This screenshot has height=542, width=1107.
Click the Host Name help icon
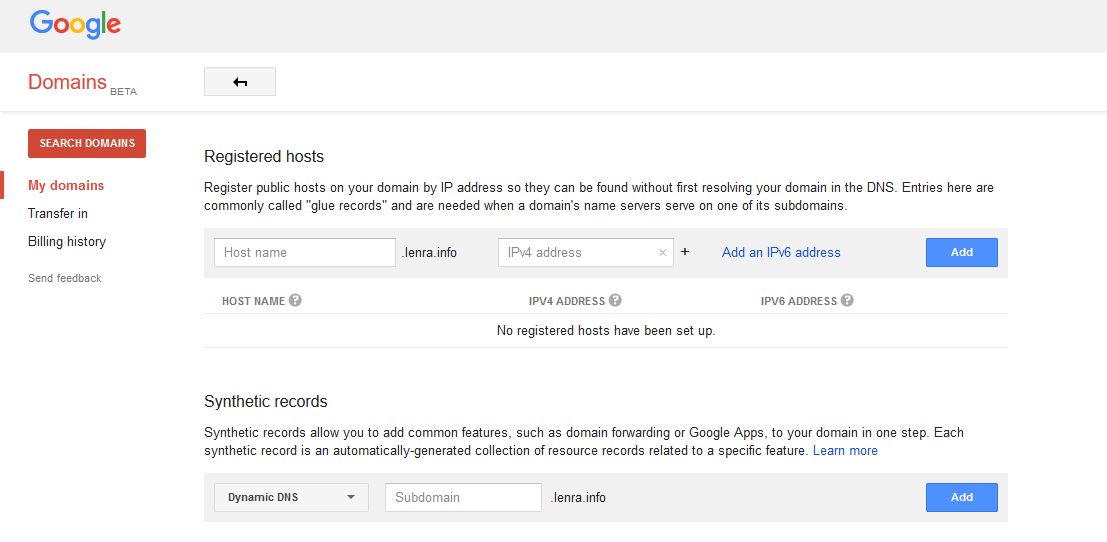pyautogui.click(x=296, y=300)
